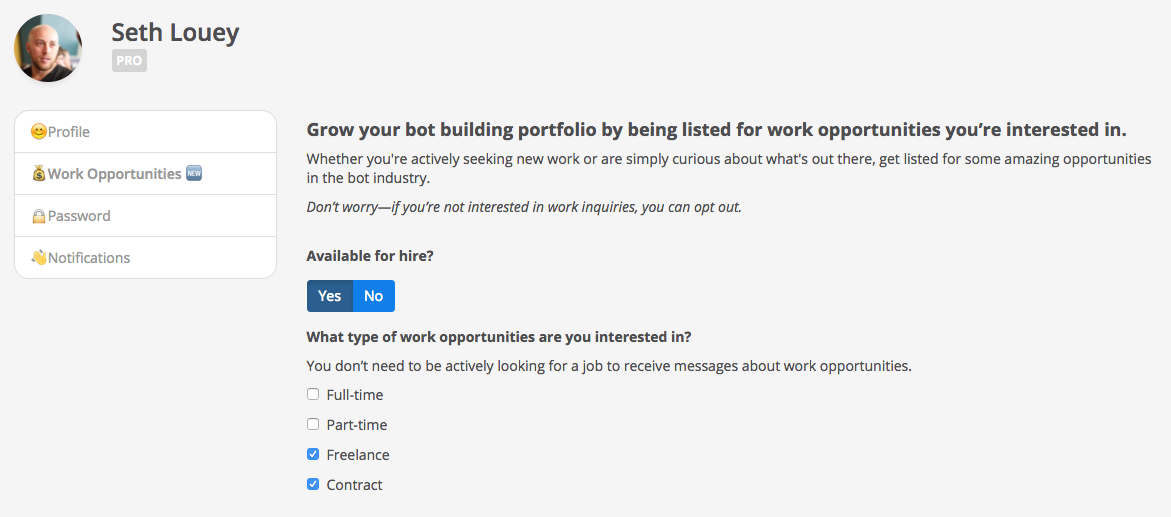The image size is (1171, 517).
Task: Click the Contract label text
Action: click(355, 485)
